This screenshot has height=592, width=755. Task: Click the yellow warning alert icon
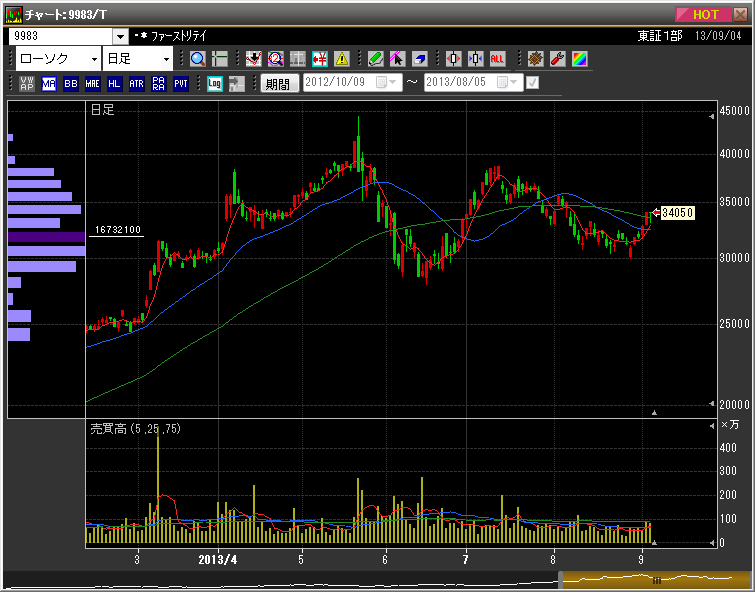click(342, 59)
